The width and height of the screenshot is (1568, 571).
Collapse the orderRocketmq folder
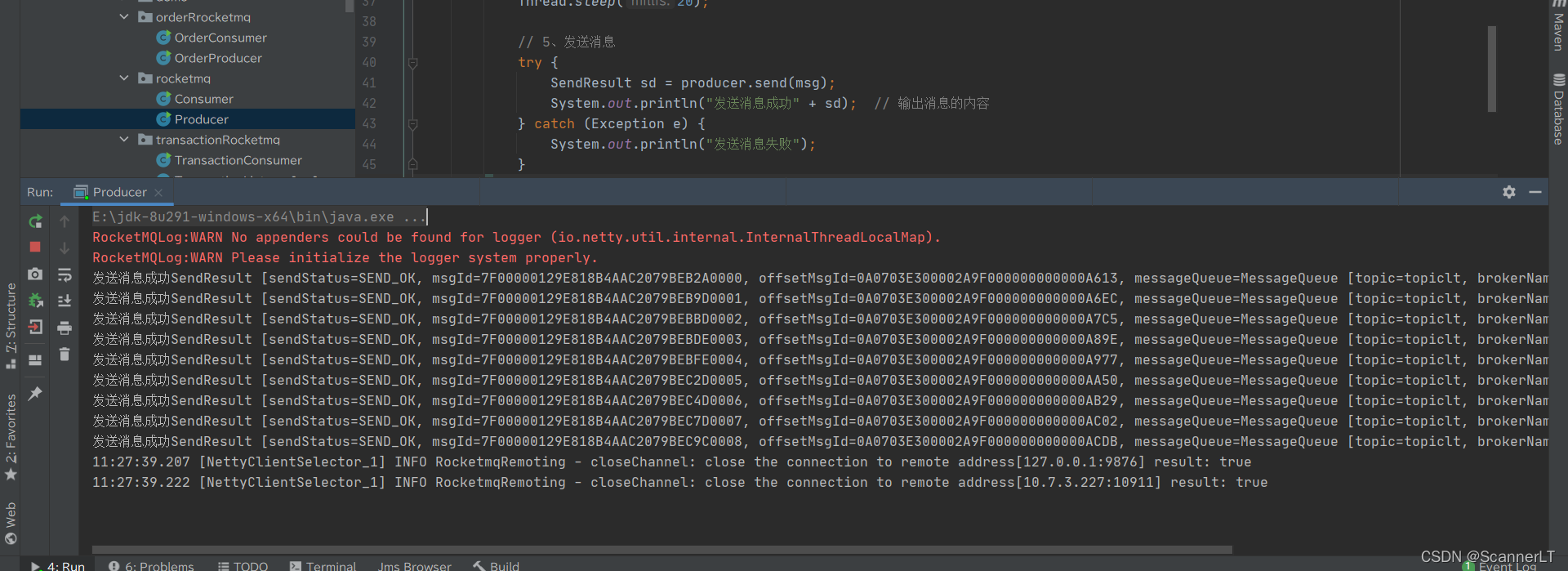(x=124, y=17)
